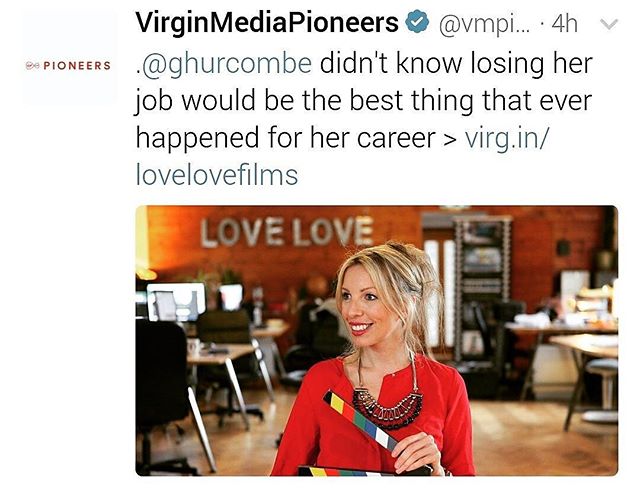Click the @vmpi… account handle
The image size is (640, 488).
click(484, 24)
